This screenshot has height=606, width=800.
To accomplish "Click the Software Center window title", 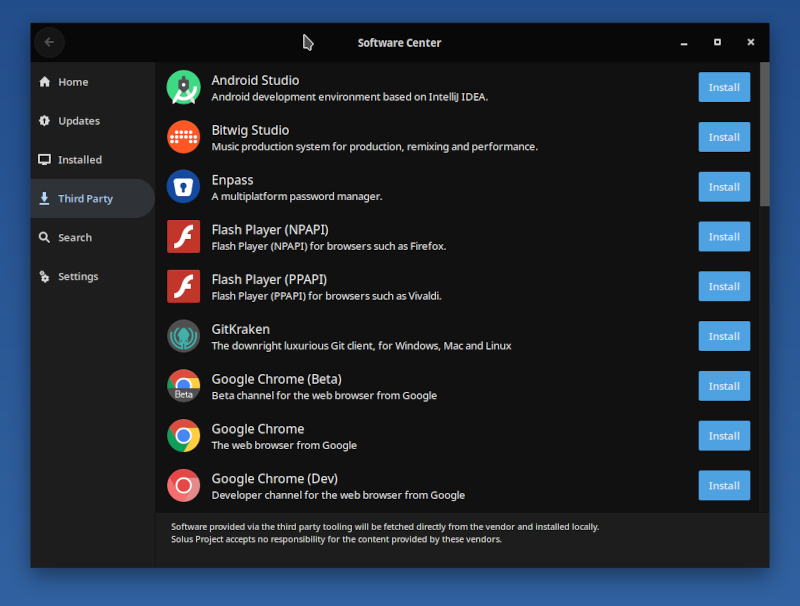I will tap(399, 43).
